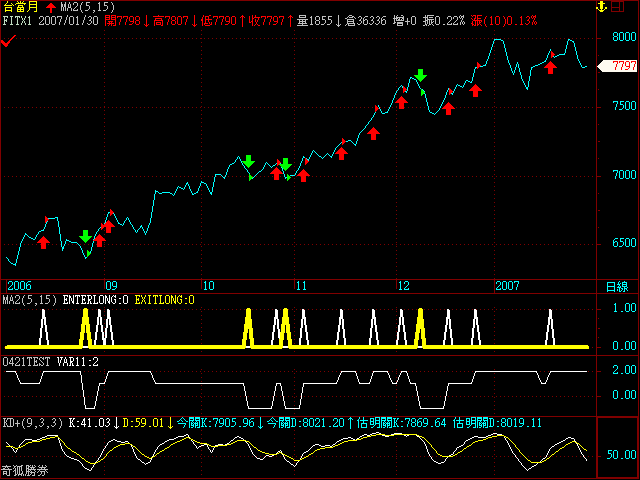Click the yellow anchor icon
This screenshot has height=480, width=640.
point(601,7)
